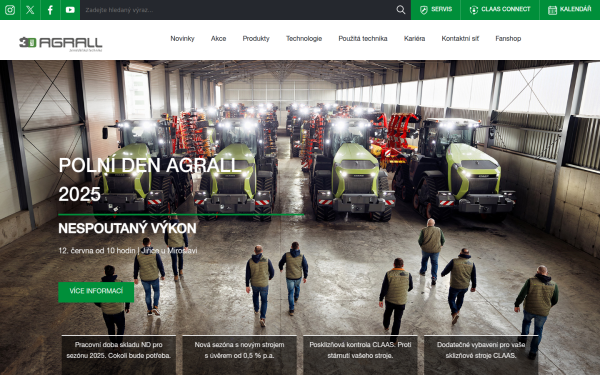Open the Kalendář button
The image size is (600, 375).
coord(570,10)
